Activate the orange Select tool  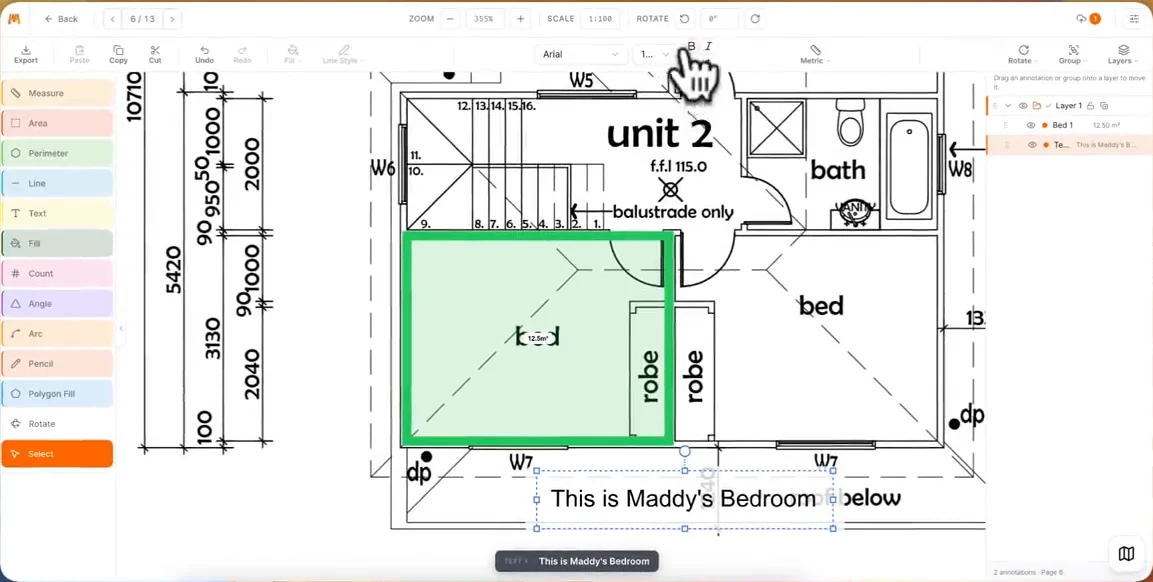click(x=57, y=454)
